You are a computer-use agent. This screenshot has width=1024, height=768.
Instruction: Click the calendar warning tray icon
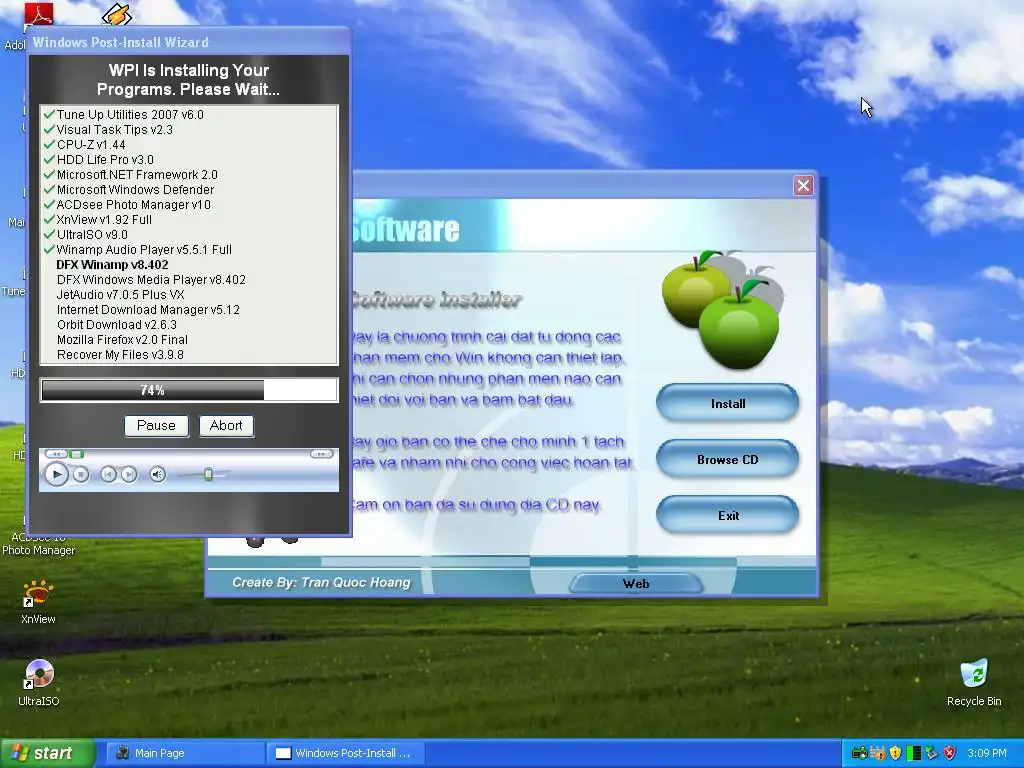878,753
